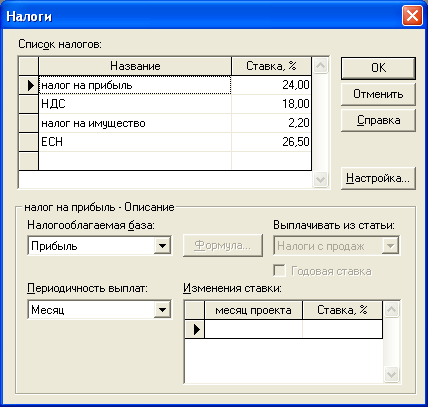Image resolution: width=428 pixels, height=407 pixels.
Task: Click the 24,00 rate cell
Action: [271, 85]
